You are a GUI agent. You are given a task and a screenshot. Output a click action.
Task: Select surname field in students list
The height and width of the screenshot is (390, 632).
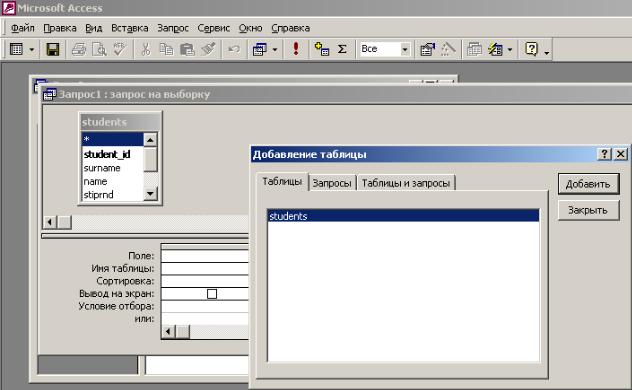coord(112,168)
